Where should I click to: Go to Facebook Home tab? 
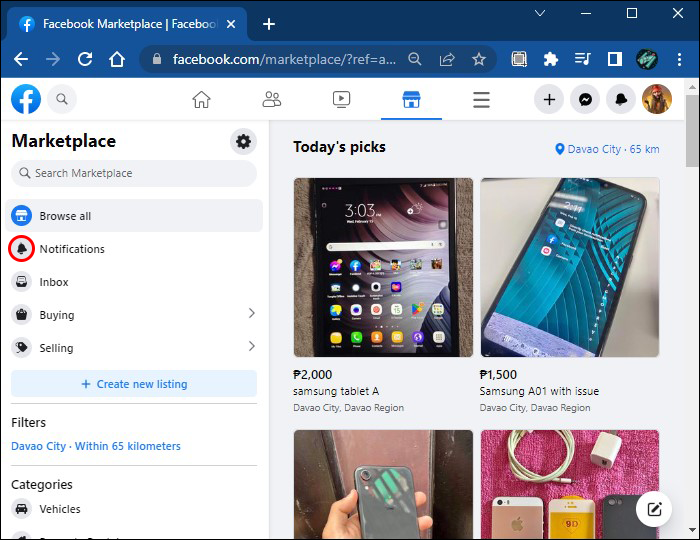coord(201,99)
